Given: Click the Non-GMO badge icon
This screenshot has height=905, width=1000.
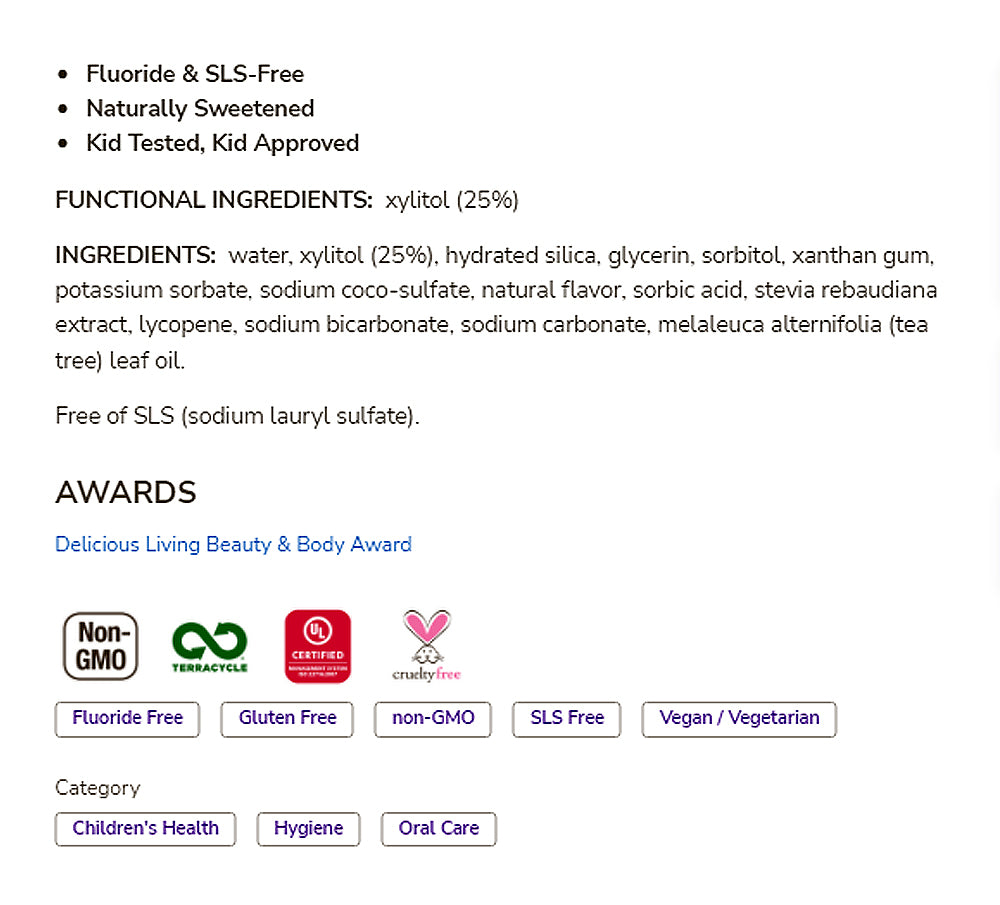Looking at the screenshot, I should click(101, 646).
